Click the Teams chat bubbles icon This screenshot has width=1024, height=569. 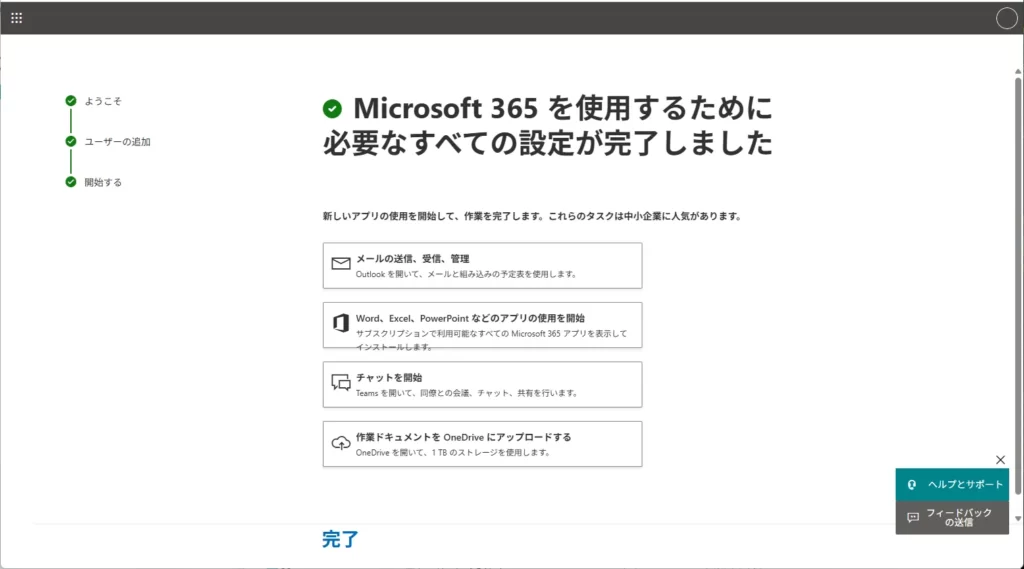click(341, 382)
